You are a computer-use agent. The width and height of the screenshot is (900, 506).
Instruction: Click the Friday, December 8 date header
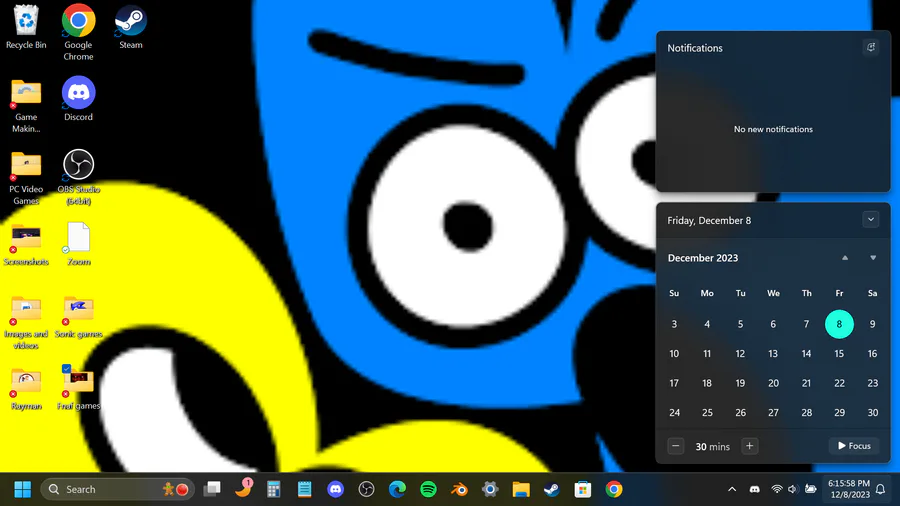pos(709,220)
